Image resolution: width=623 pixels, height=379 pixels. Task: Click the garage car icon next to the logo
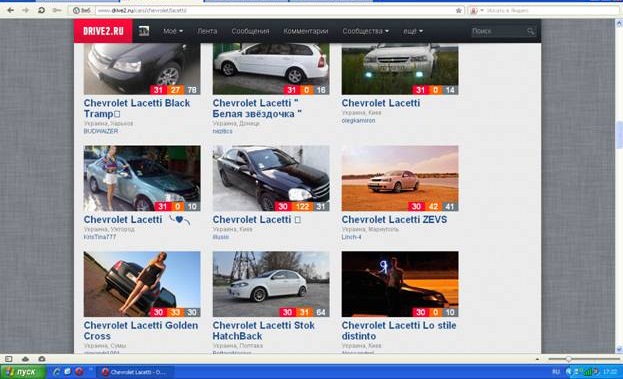tap(143, 31)
